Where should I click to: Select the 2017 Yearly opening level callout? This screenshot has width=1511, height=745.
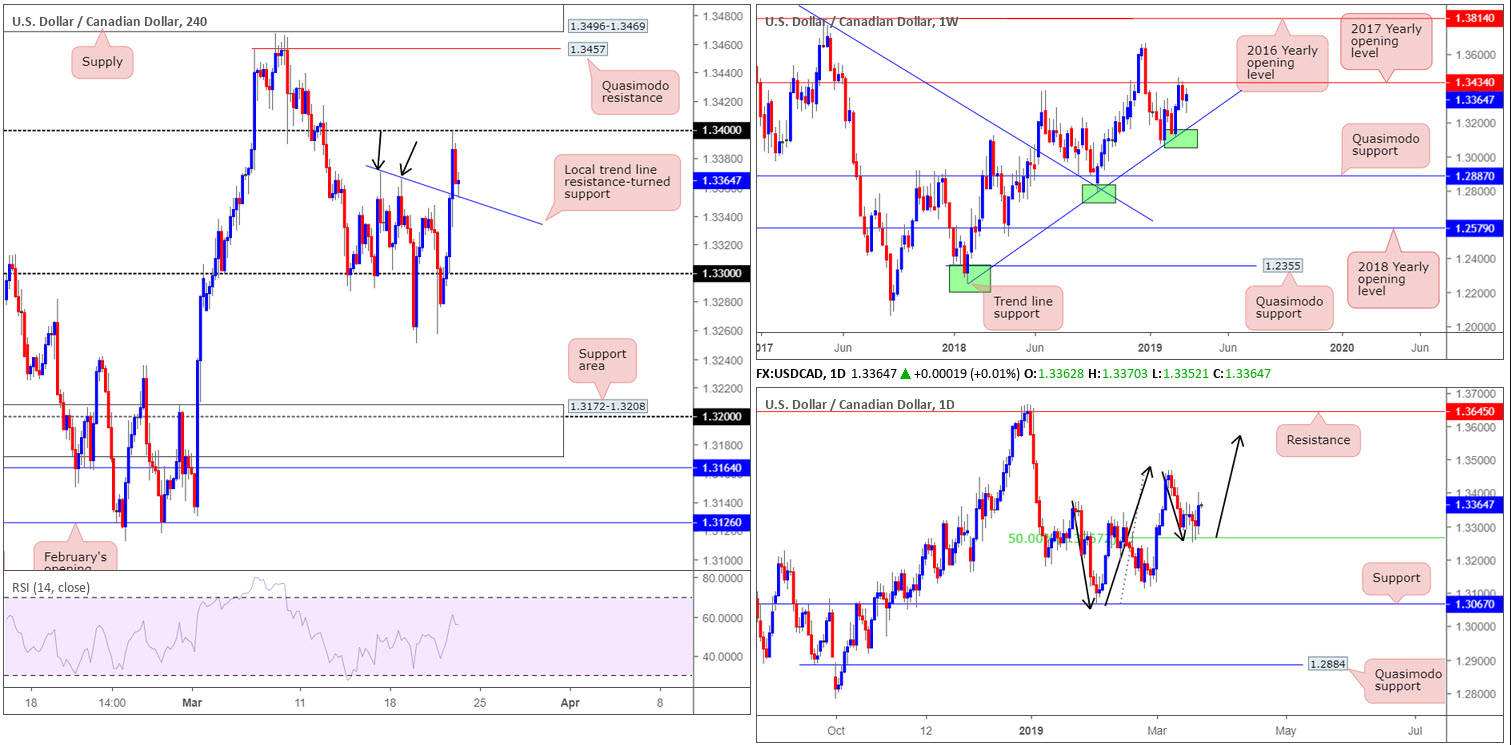[x=1388, y=40]
